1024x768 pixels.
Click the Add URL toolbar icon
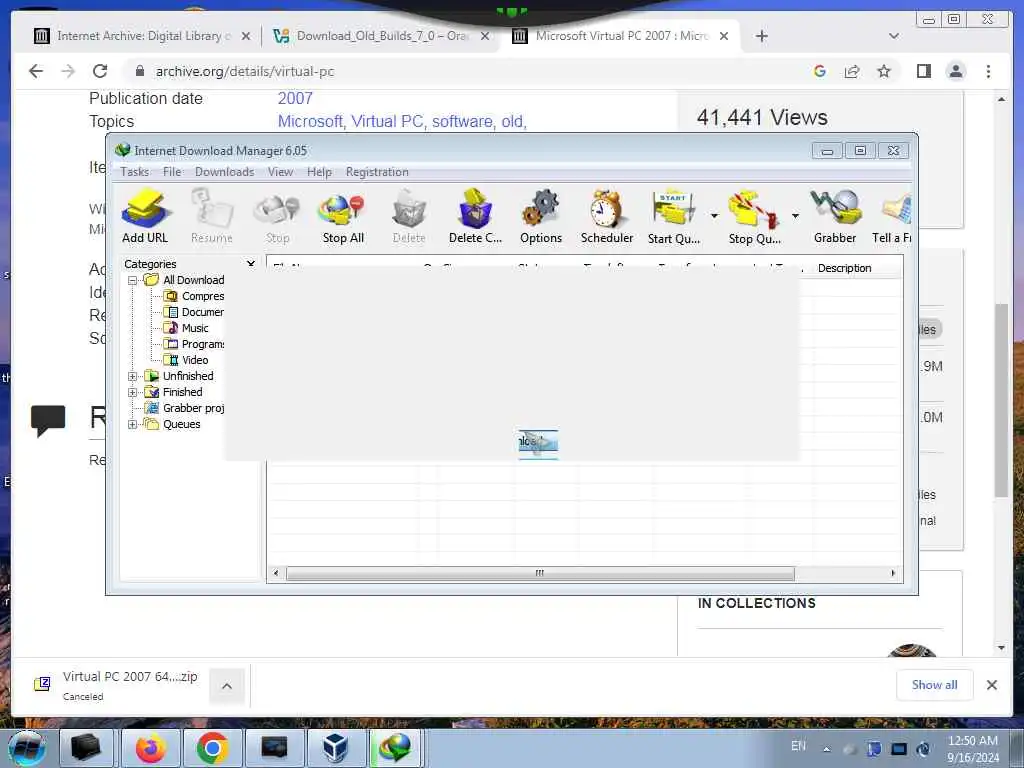[145, 216]
